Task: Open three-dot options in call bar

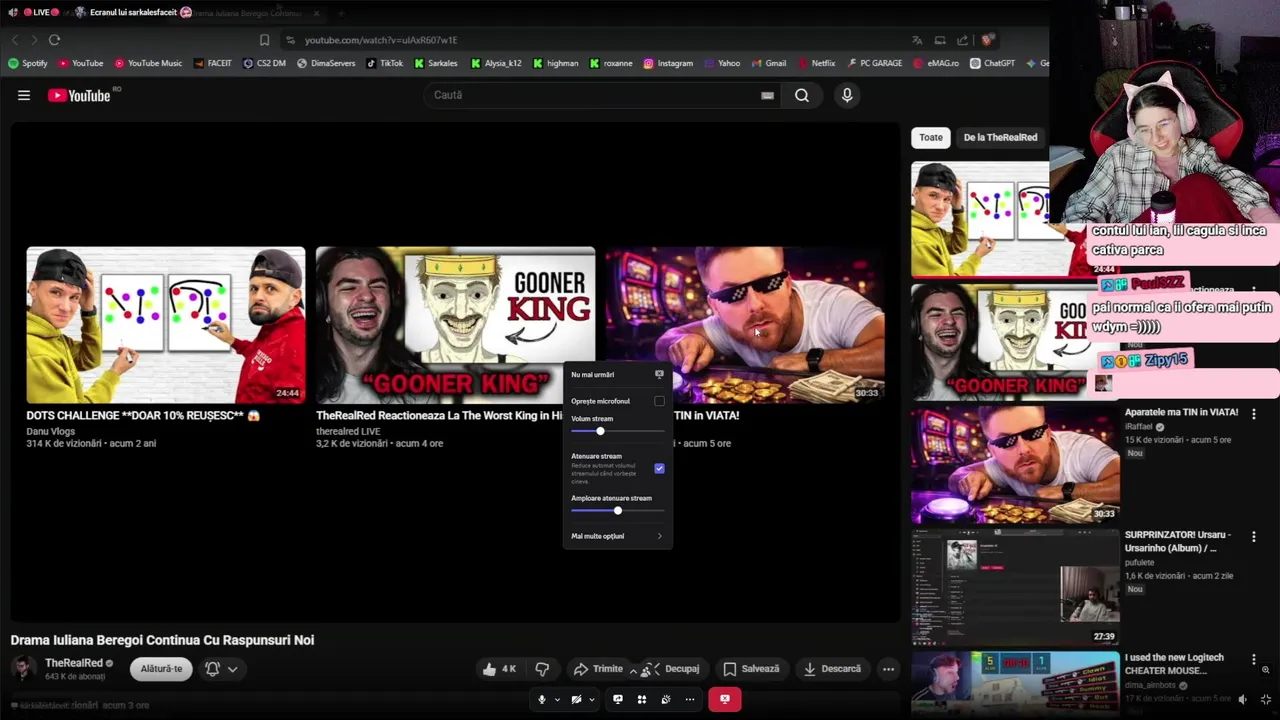Action: [x=690, y=700]
